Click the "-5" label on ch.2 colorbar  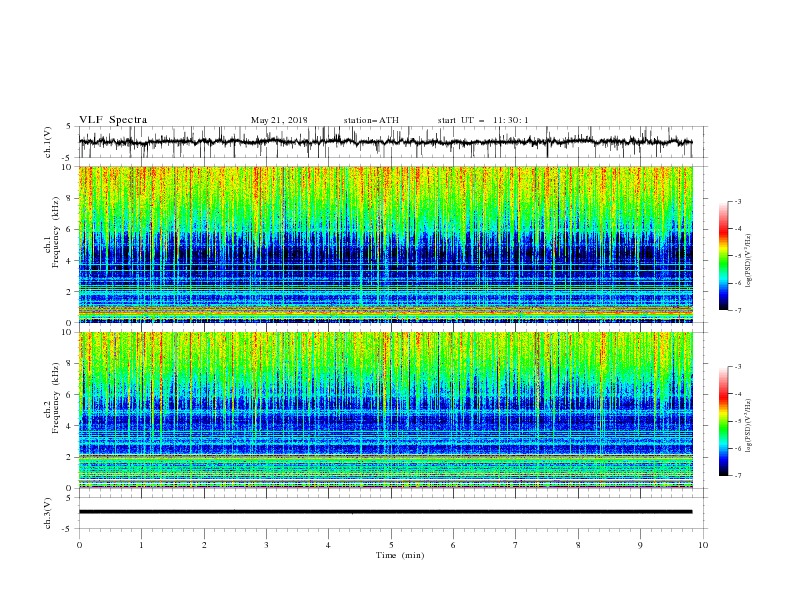pos(738,421)
